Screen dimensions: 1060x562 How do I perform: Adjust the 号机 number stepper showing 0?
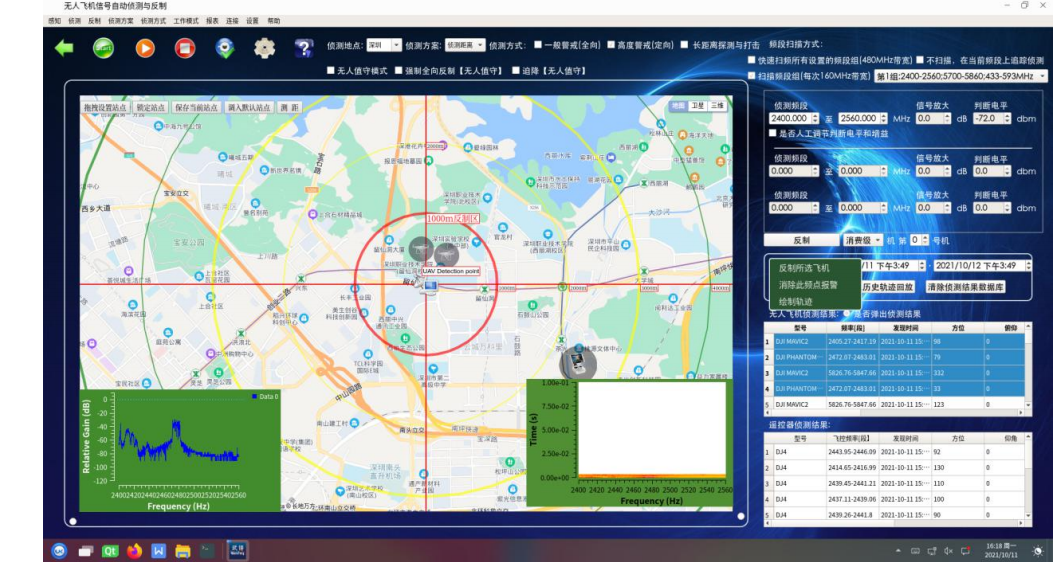tap(925, 240)
